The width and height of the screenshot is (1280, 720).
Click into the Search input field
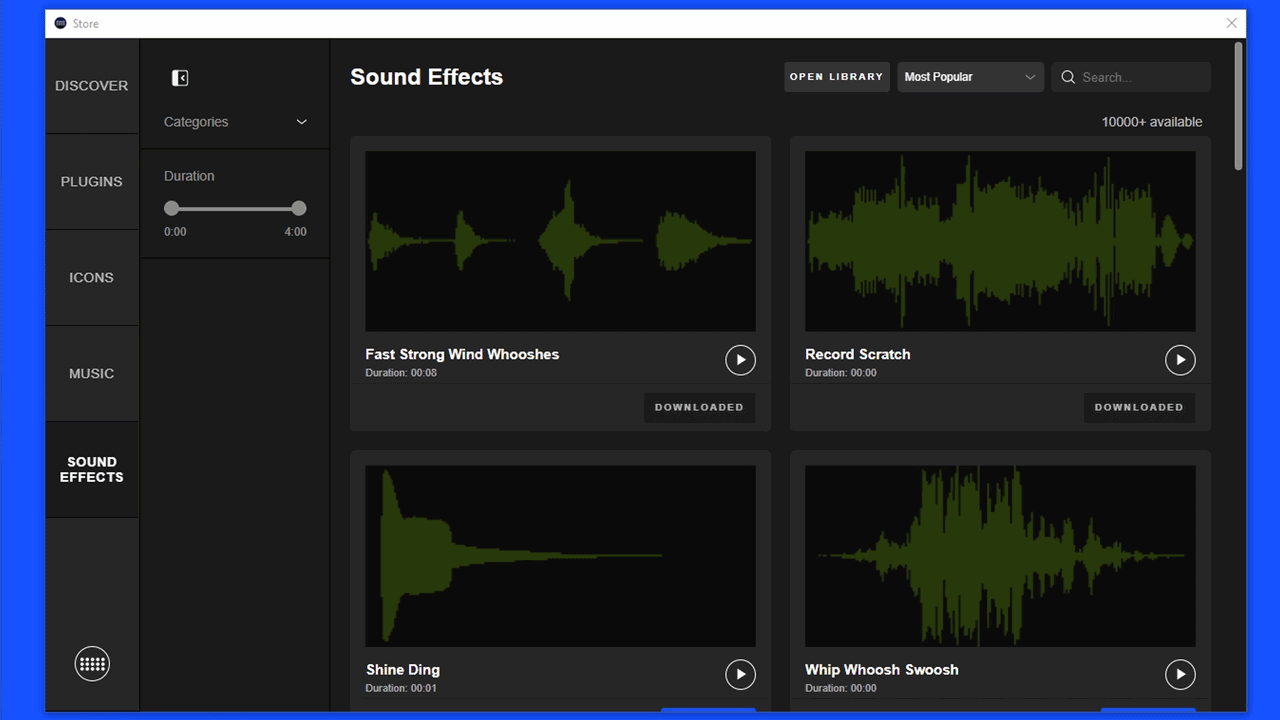pyautogui.click(x=1142, y=77)
